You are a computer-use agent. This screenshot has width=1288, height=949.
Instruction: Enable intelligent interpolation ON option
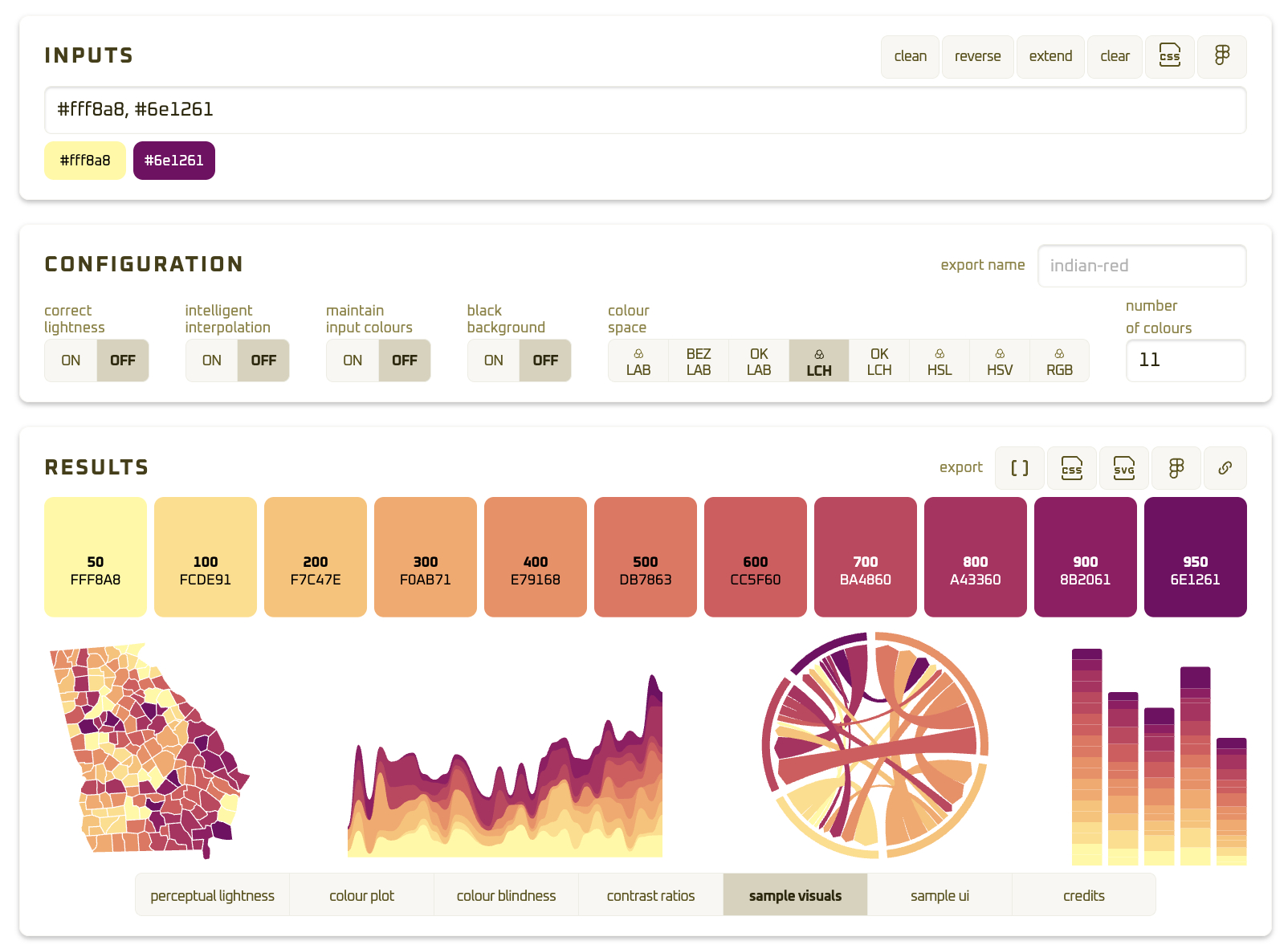click(212, 361)
